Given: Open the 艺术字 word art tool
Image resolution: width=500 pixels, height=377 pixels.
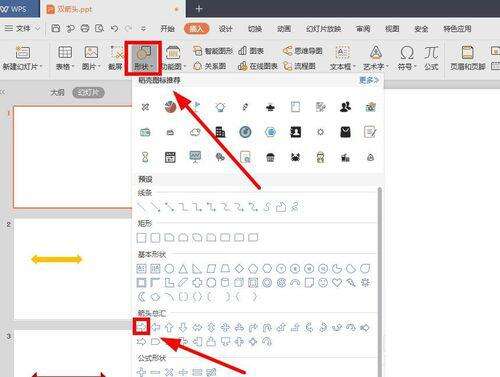Looking at the screenshot, I should click(x=376, y=58).
